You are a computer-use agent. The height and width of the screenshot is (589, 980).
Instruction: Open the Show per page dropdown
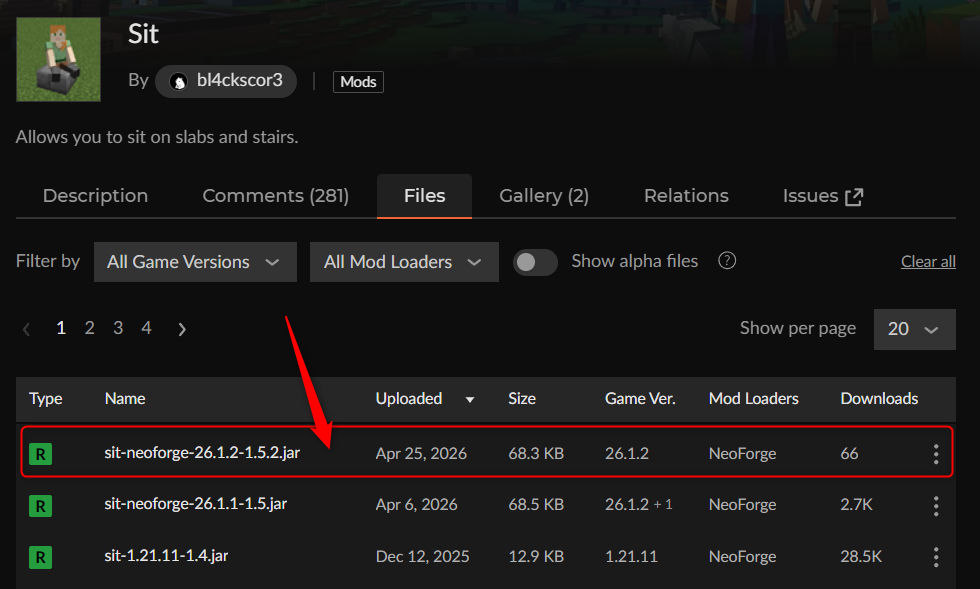(x=914, y=329)
